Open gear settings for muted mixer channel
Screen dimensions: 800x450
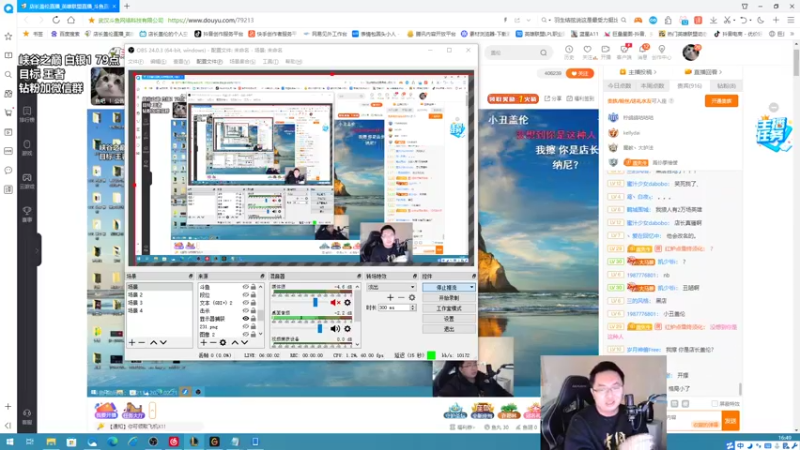coord(347,303)
